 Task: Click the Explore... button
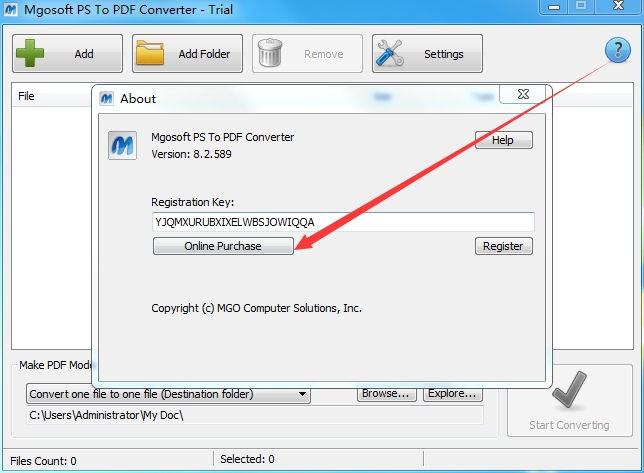452,393
